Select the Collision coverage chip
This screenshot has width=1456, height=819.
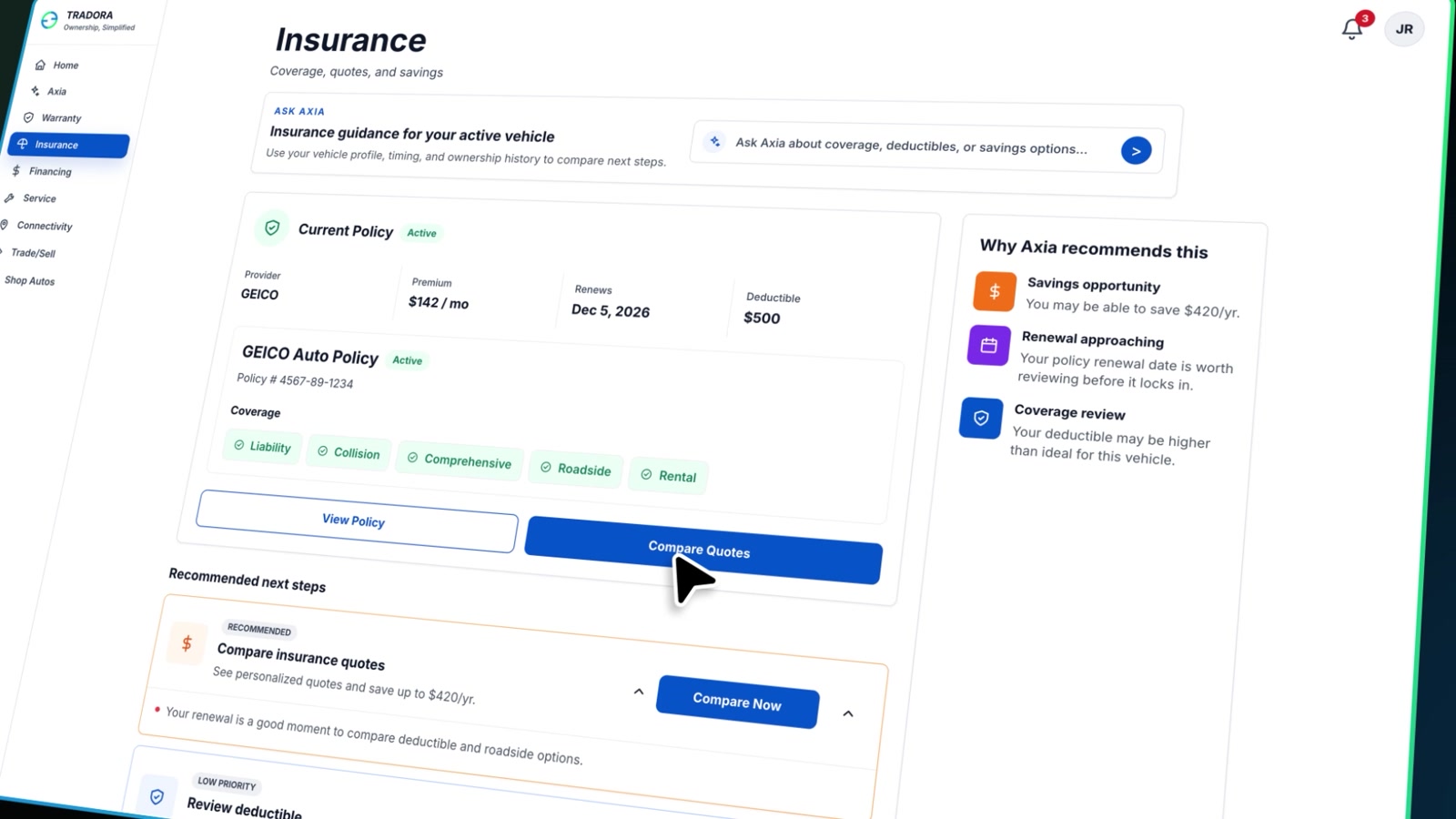click(x=349, y=452)
